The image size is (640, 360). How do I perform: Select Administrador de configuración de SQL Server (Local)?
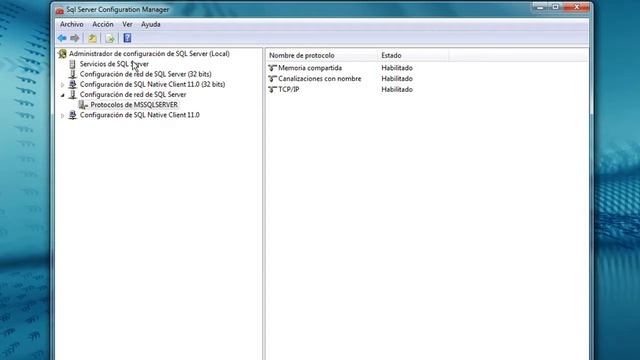(x=149, y=53)
